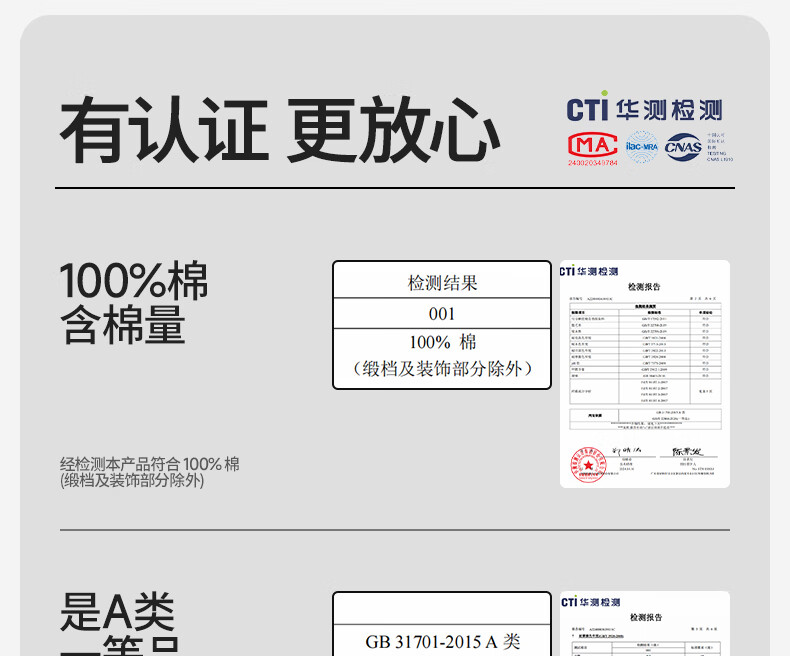Viewport: 790px width, 656px height.
Task: Click the 检测结果 table header
Action: point(442,283)
